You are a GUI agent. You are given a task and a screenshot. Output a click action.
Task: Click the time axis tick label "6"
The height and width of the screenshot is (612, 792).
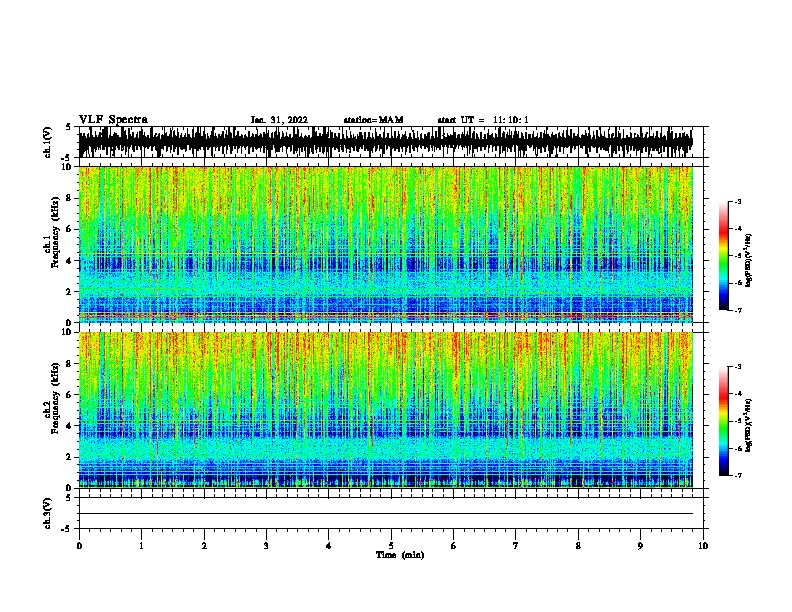(454, 546)
